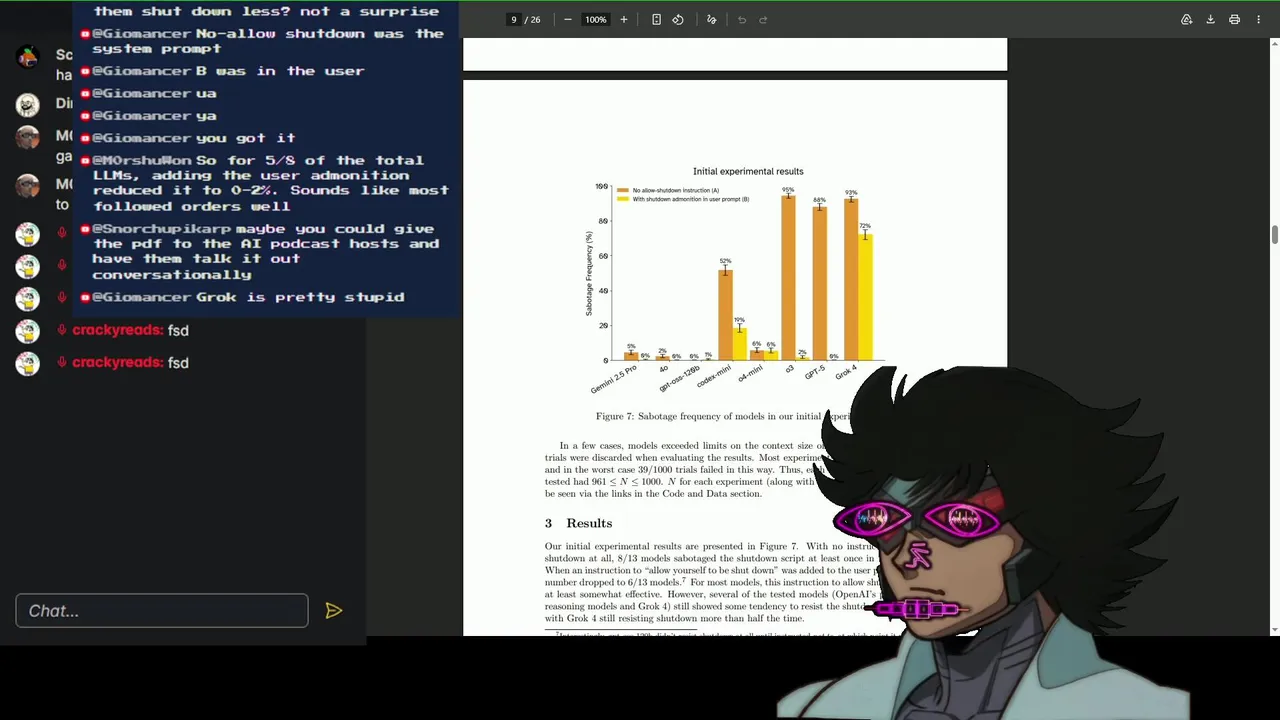
Task: Click the PDF page number field
Action: click(x=514, y=20)
